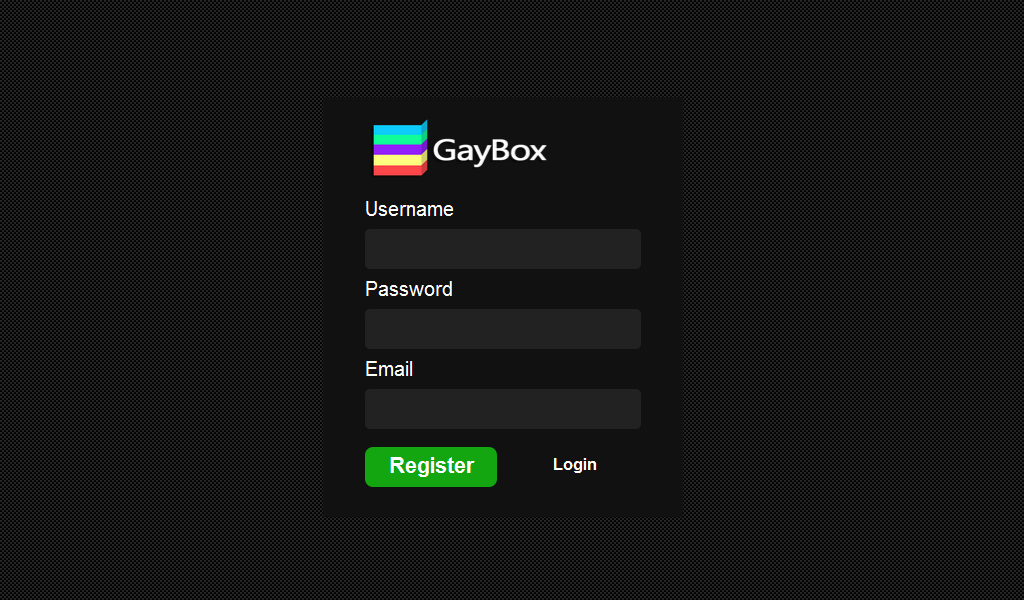This screenshot has height=600, width=1024.
Task: Click the dark patterned background outside the form
Action: [163, 294]
